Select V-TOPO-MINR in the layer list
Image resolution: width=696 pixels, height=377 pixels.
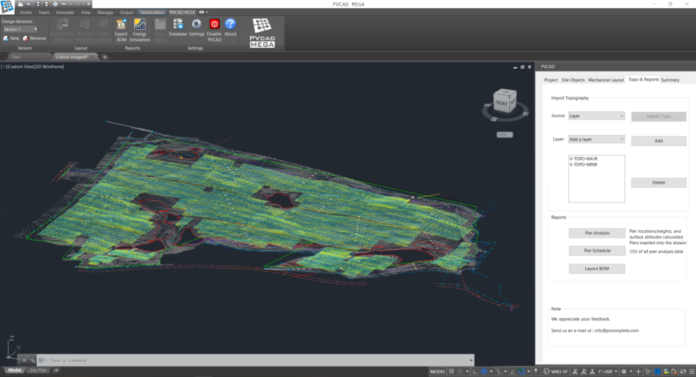(x=583, y=164)
